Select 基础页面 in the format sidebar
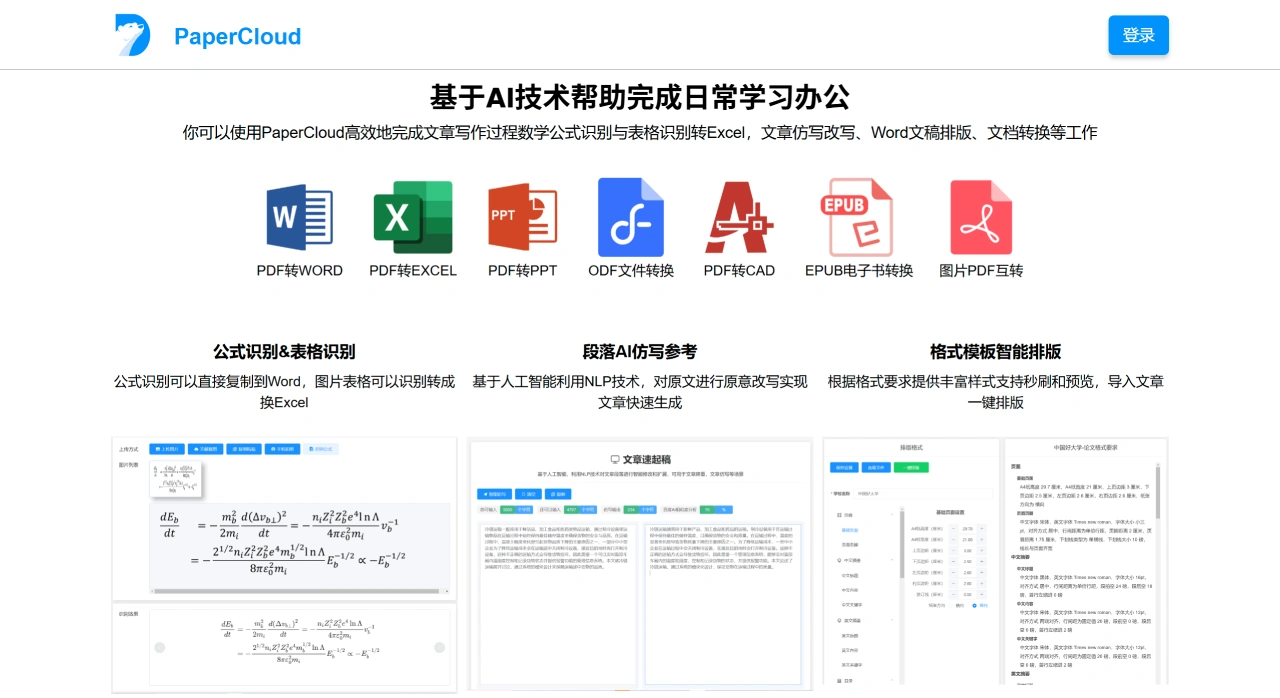The width and height of the screenshot is (1280, 698). coord(850,530)
